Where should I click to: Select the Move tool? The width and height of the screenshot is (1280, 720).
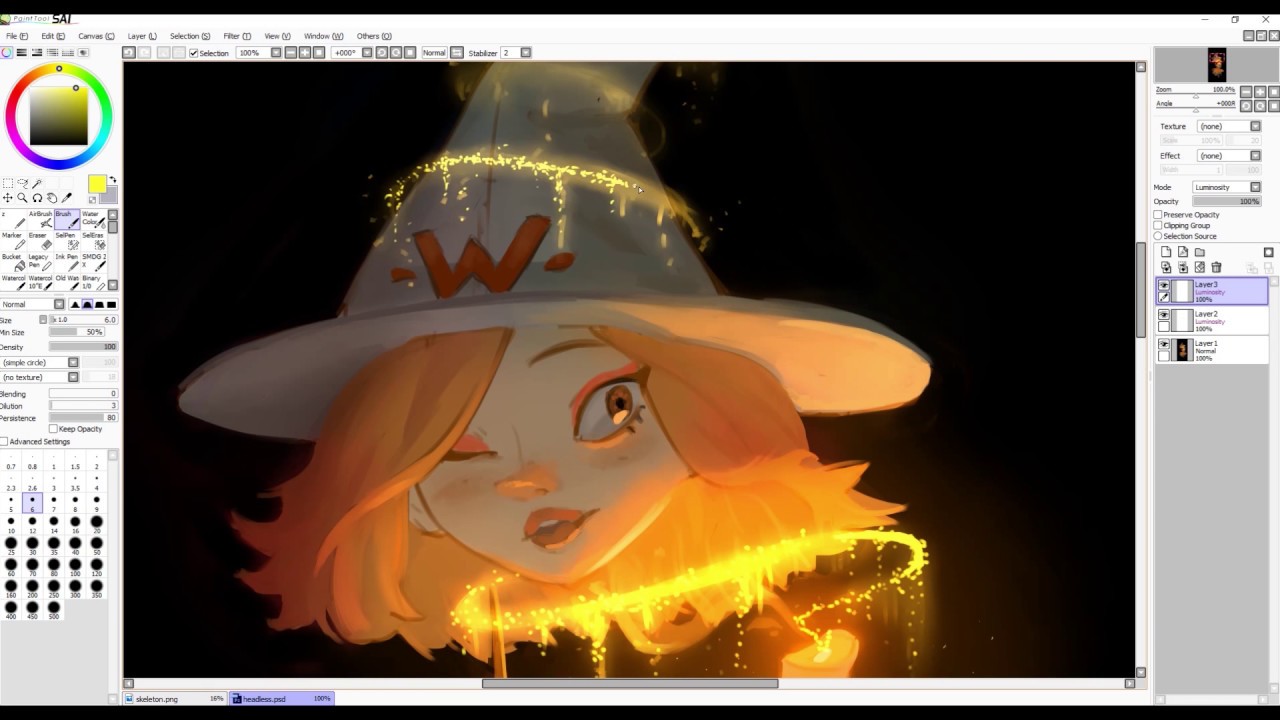point(8,198)
